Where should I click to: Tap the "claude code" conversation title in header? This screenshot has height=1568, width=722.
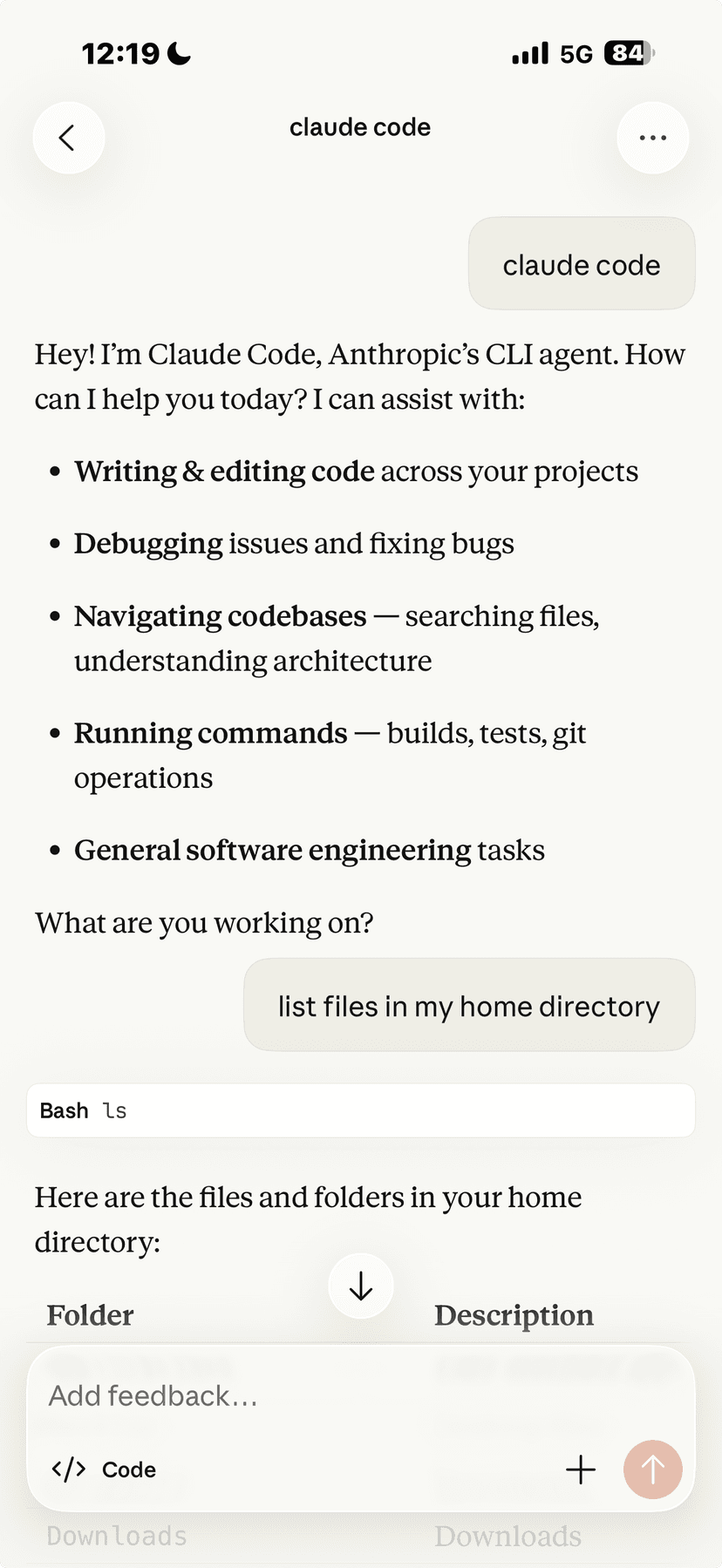point(360,127)
